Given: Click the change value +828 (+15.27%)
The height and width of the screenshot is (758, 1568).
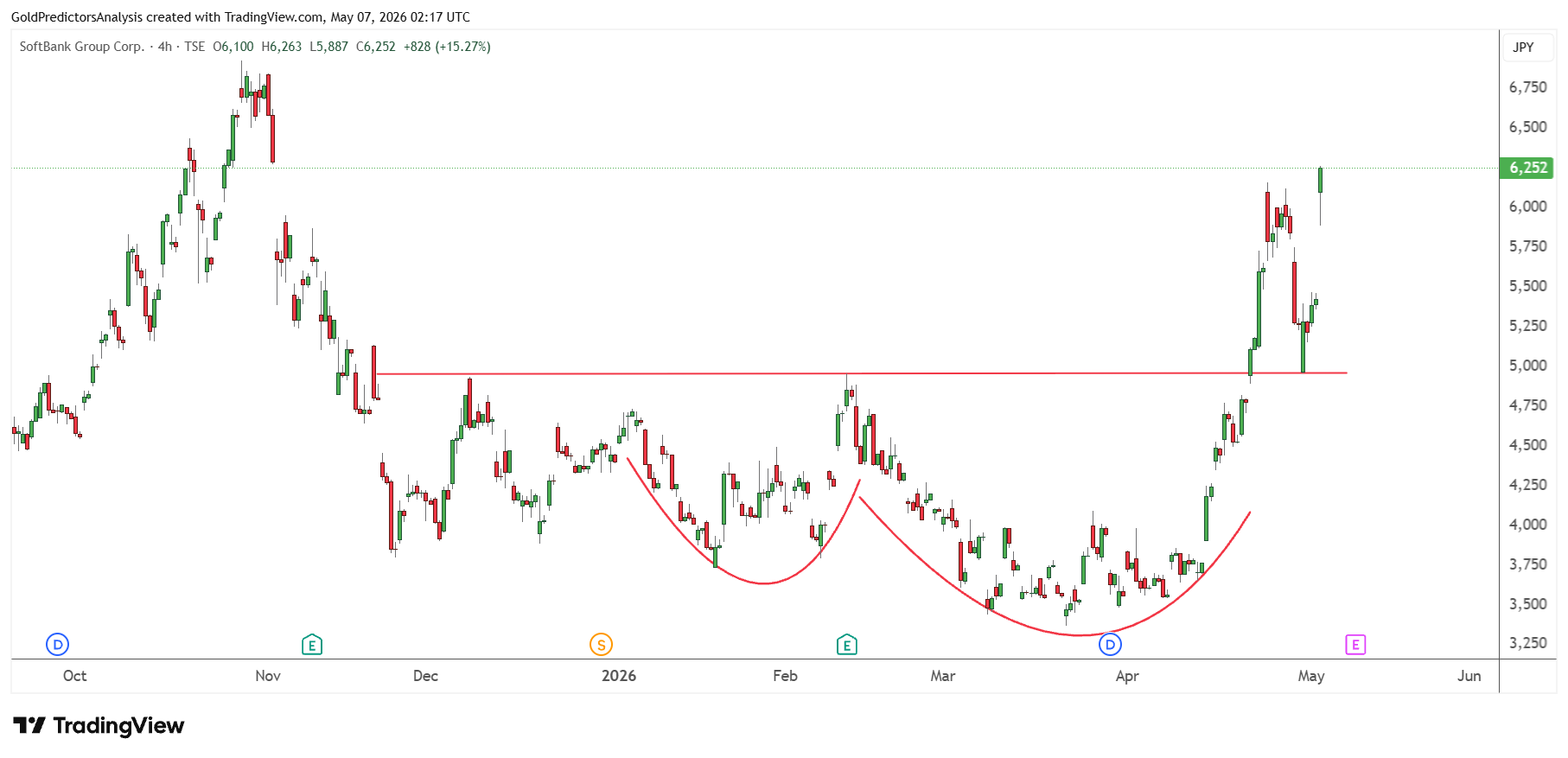Looking at the screenshot, I should point(447,47).
